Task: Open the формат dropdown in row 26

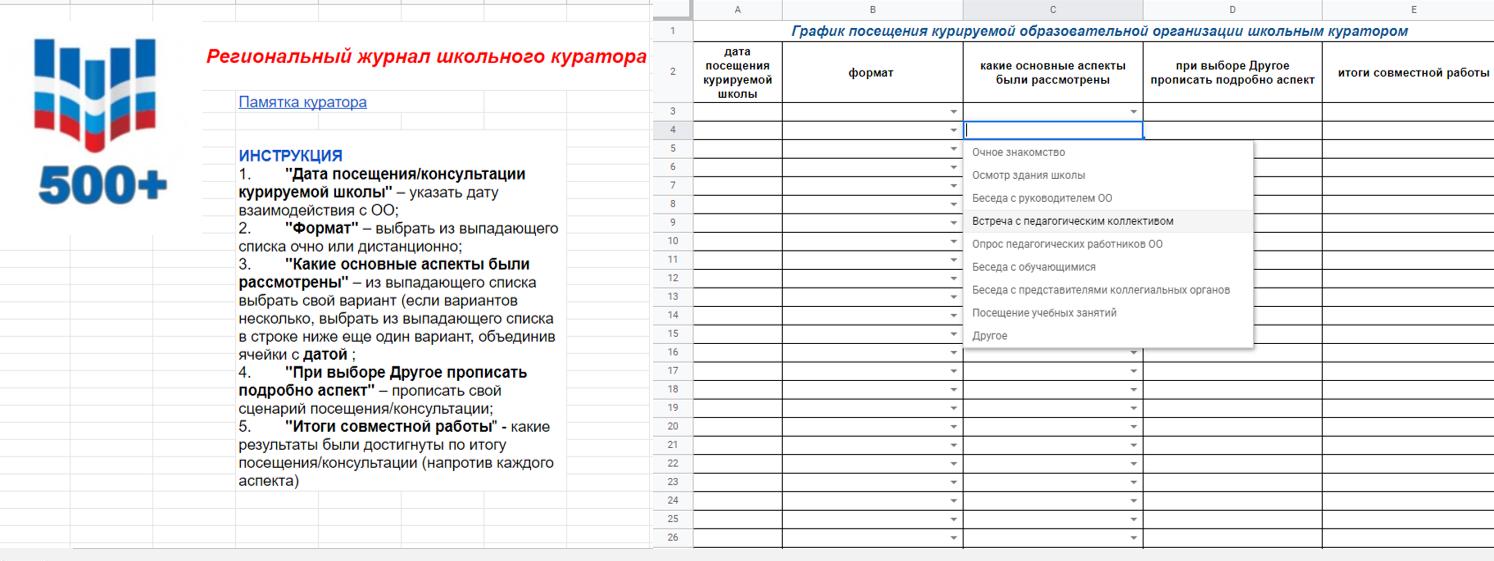Action: [953, 537]
